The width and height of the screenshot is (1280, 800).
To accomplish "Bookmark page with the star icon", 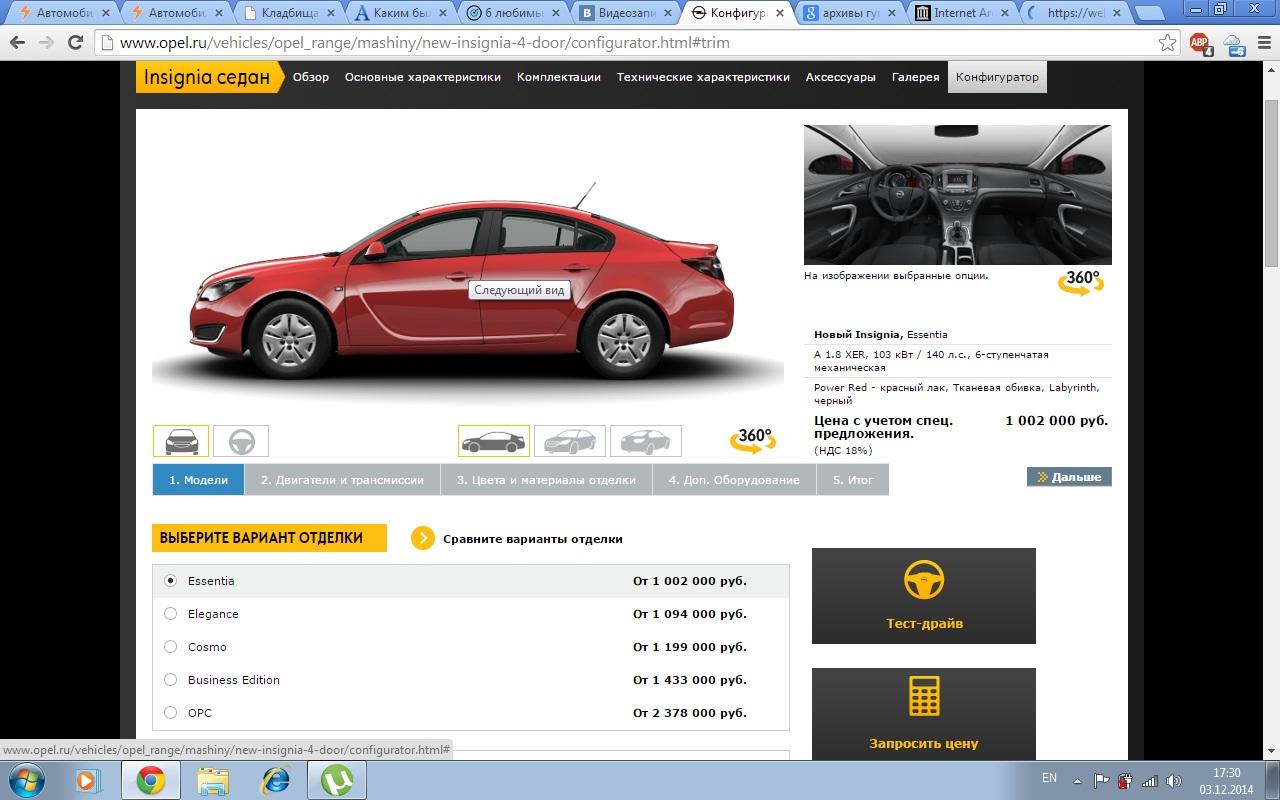I will coord(1167,43).
